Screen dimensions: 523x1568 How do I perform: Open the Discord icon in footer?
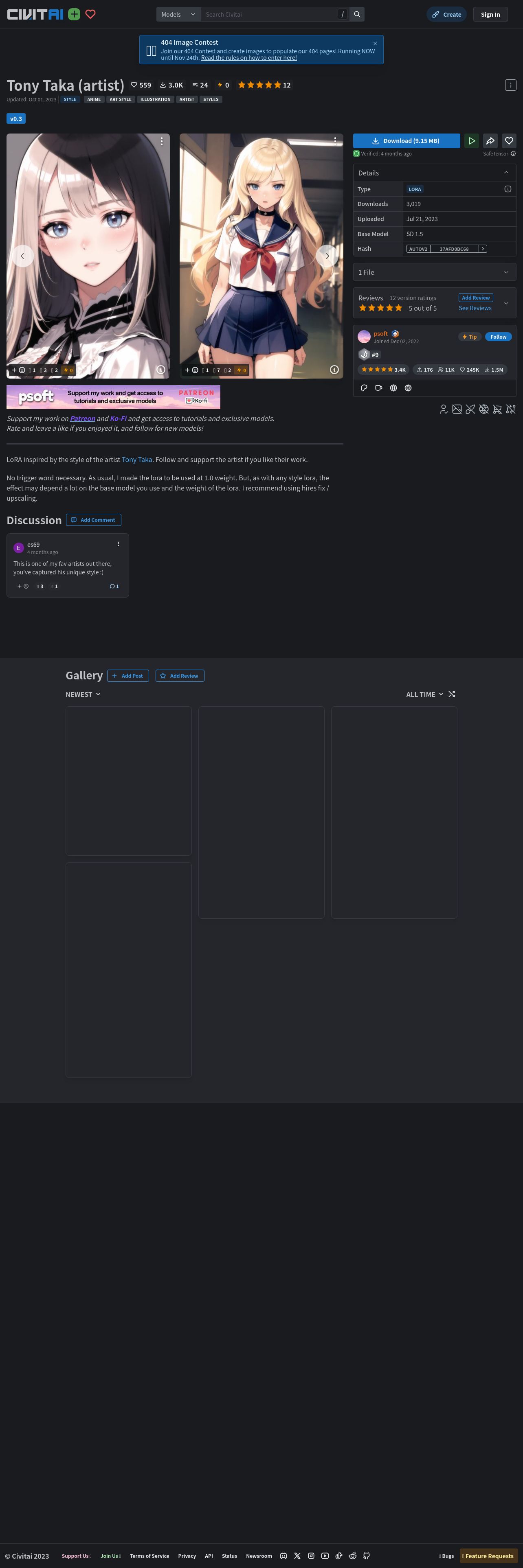point(283,1555)
